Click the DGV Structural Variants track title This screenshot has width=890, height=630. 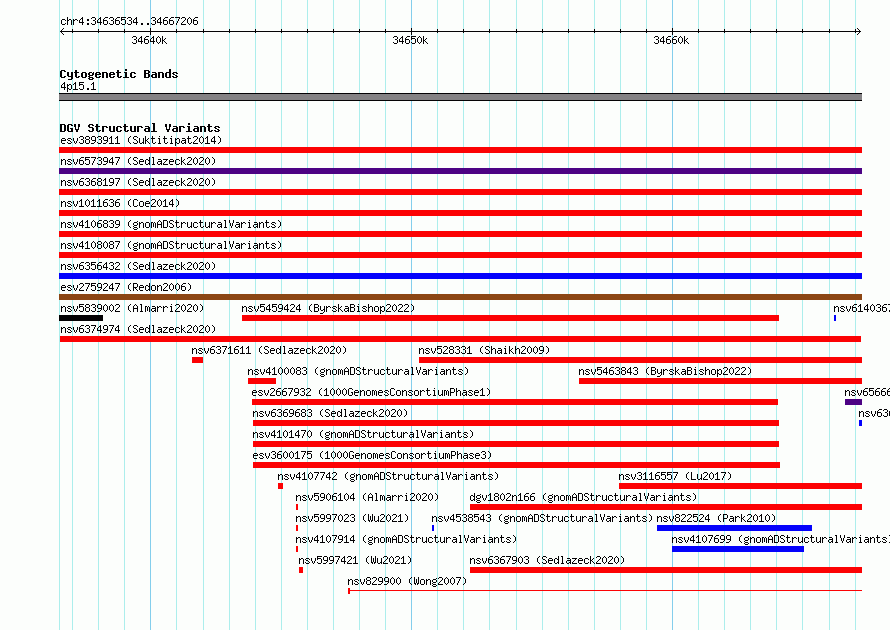click(140, 128)
